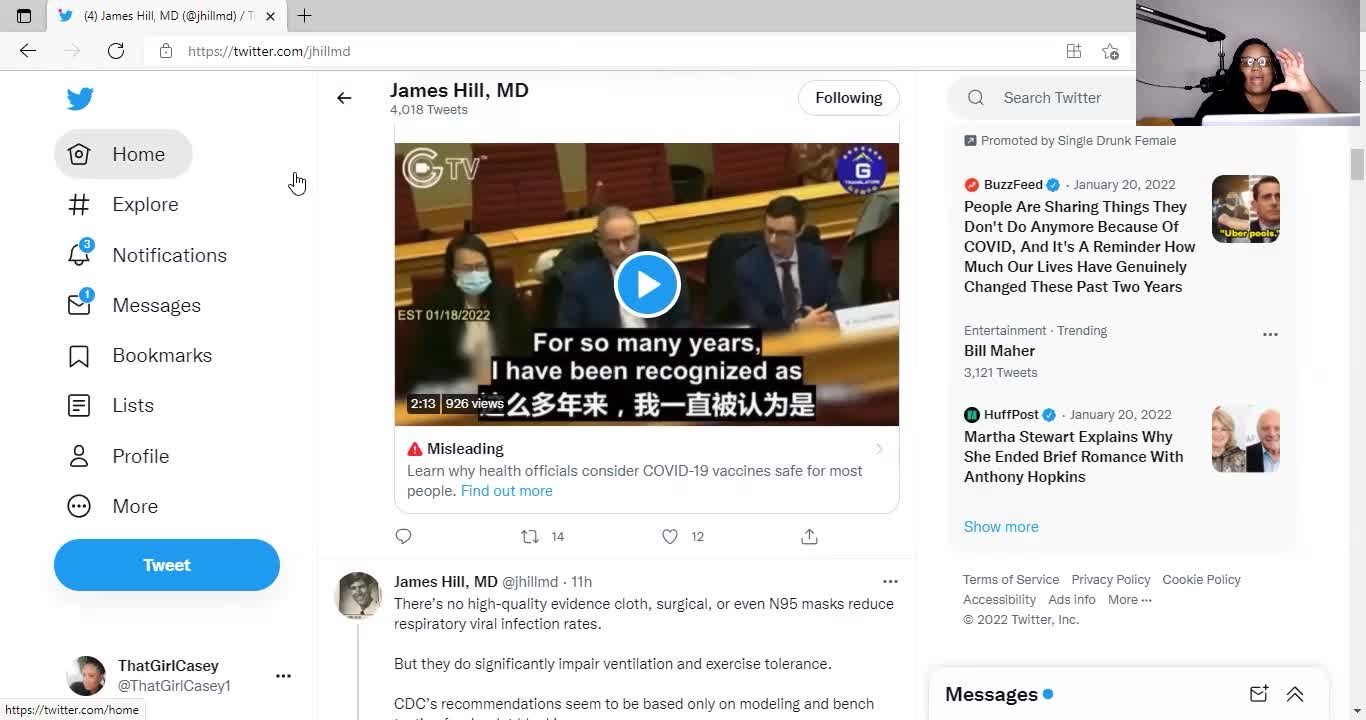
Task: Open HuffPost Martha Stewart article
Action: [1074, 457]
